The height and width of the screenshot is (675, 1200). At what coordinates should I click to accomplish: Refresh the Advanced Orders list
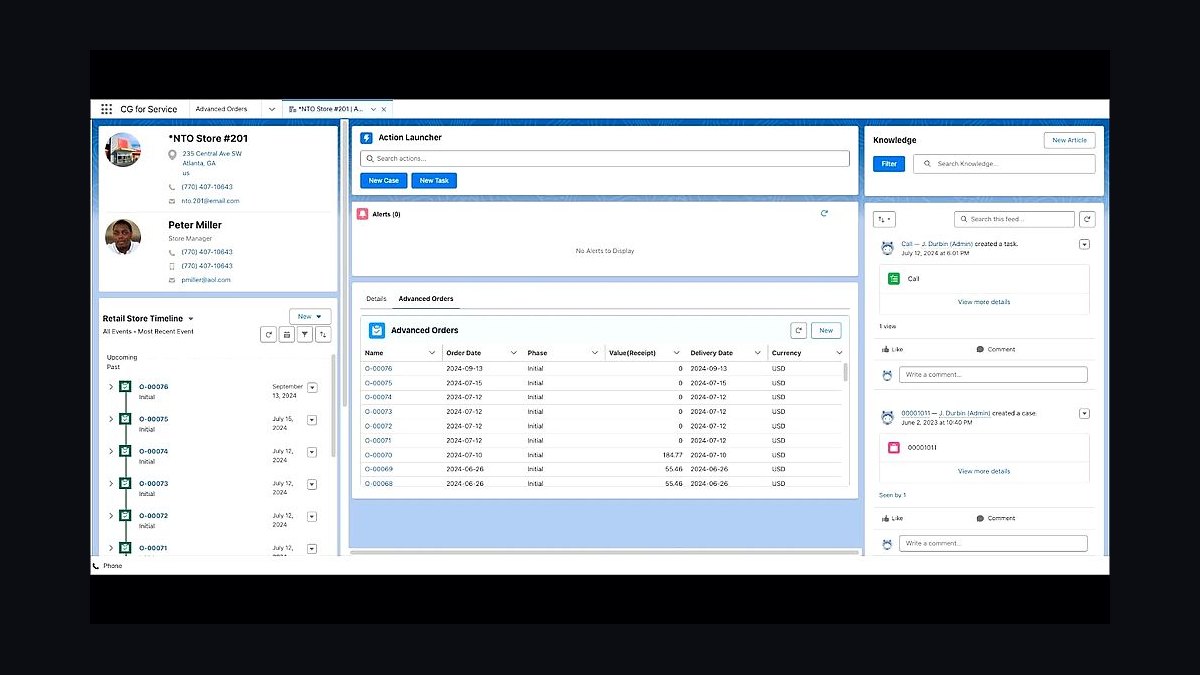tap(798, 330)
